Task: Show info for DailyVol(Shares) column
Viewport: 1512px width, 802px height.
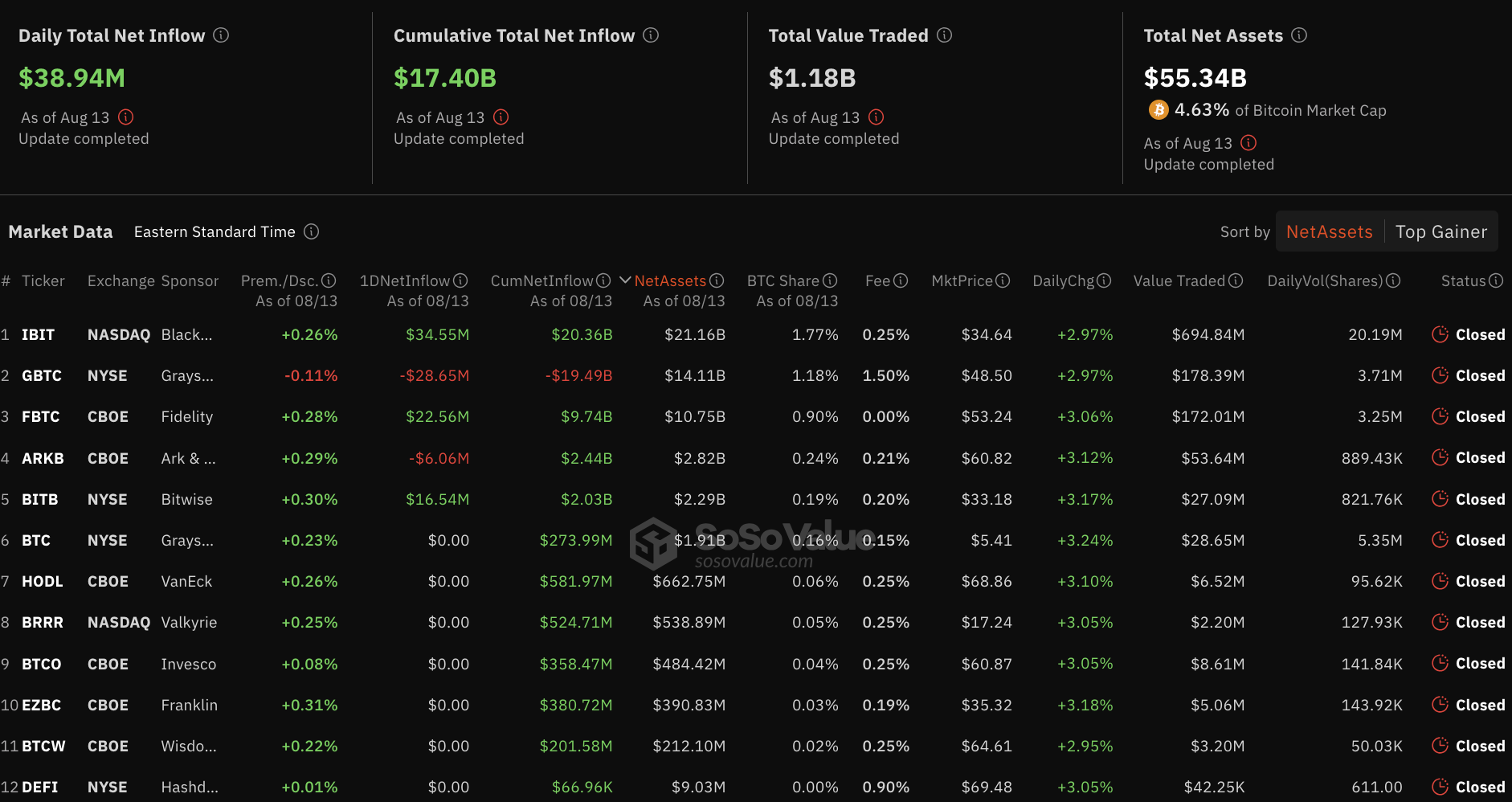Action: [1393, 280]
